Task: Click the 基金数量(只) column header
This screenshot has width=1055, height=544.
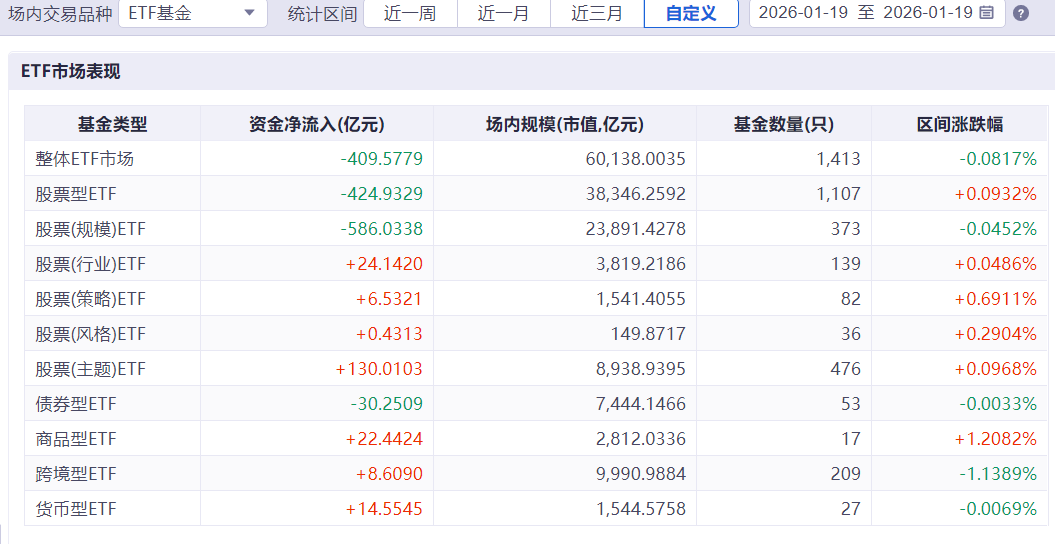Action: tap(784, 124)
